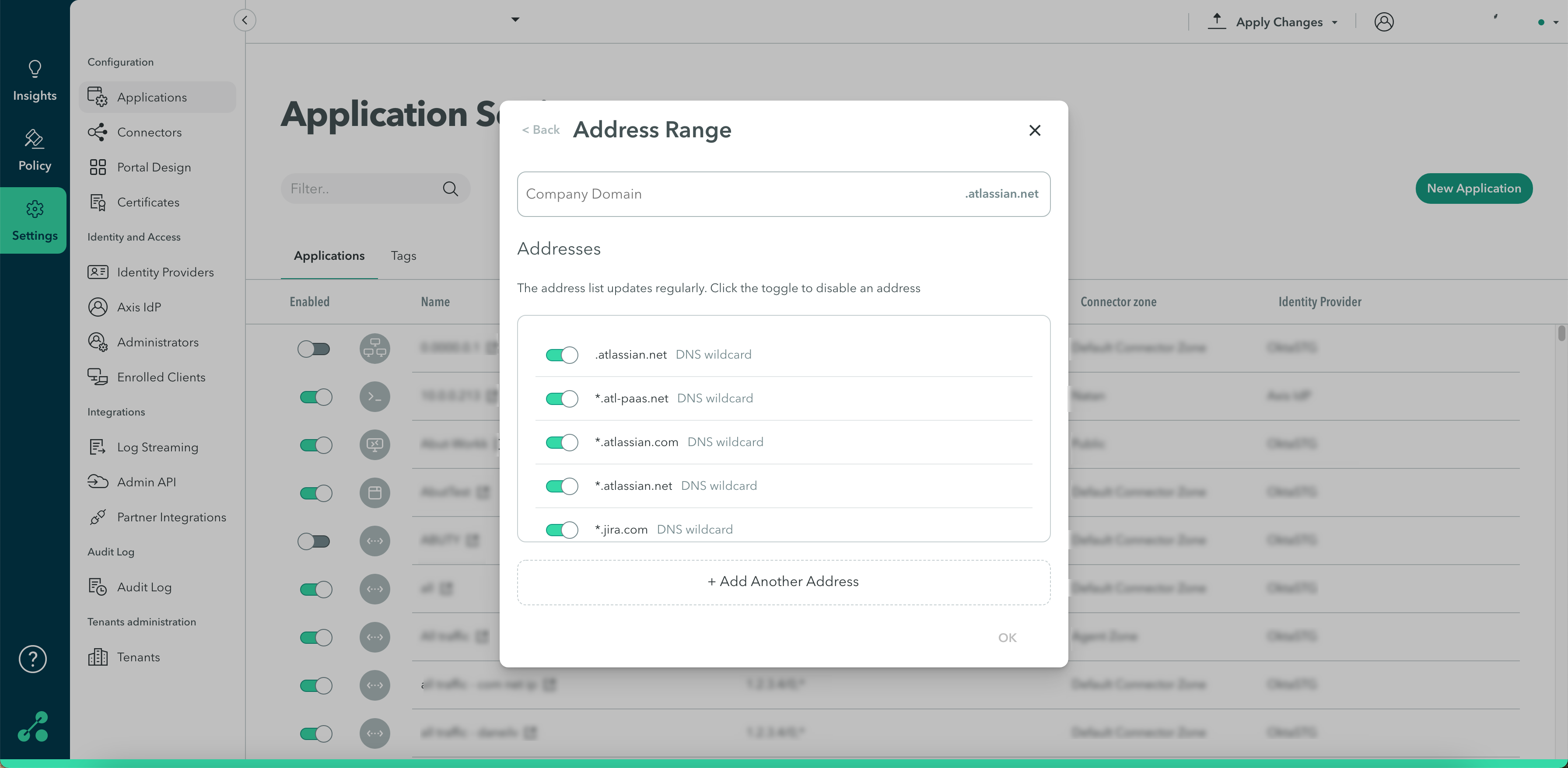Screen dimensions: 1568x768
Task: Click the Company Domain input field
Action: click(731, 194)
